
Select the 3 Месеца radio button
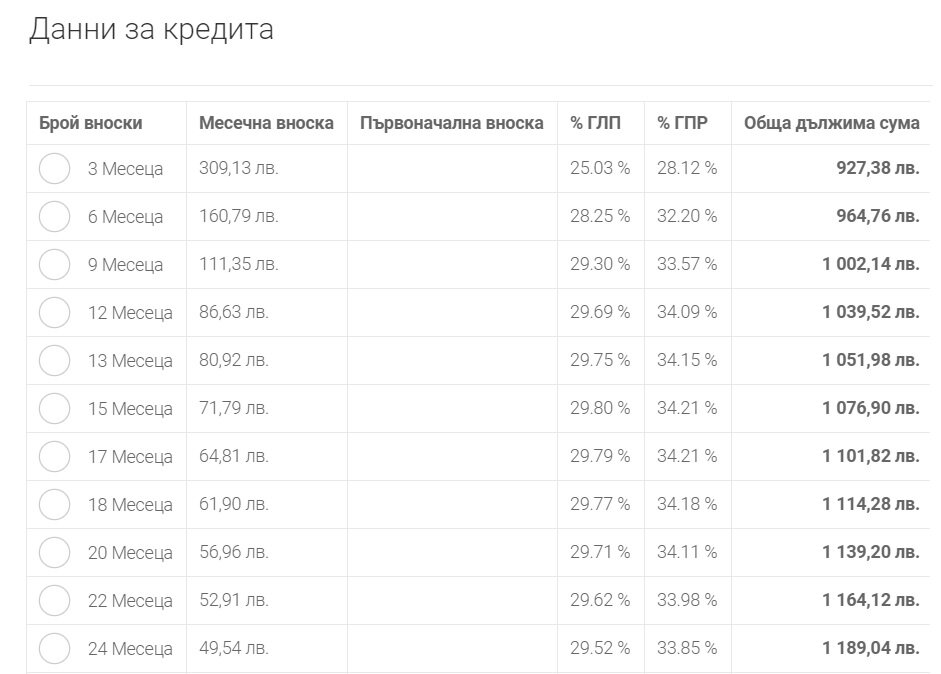(x=55, y=168)
